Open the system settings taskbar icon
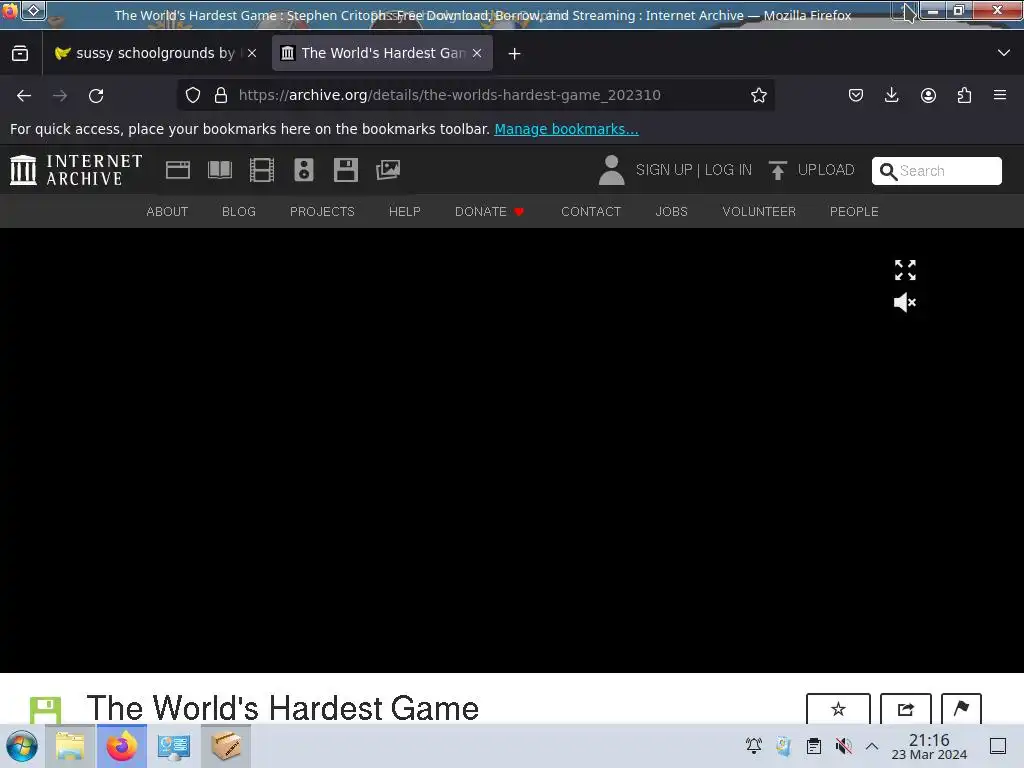 pos(174,746)
